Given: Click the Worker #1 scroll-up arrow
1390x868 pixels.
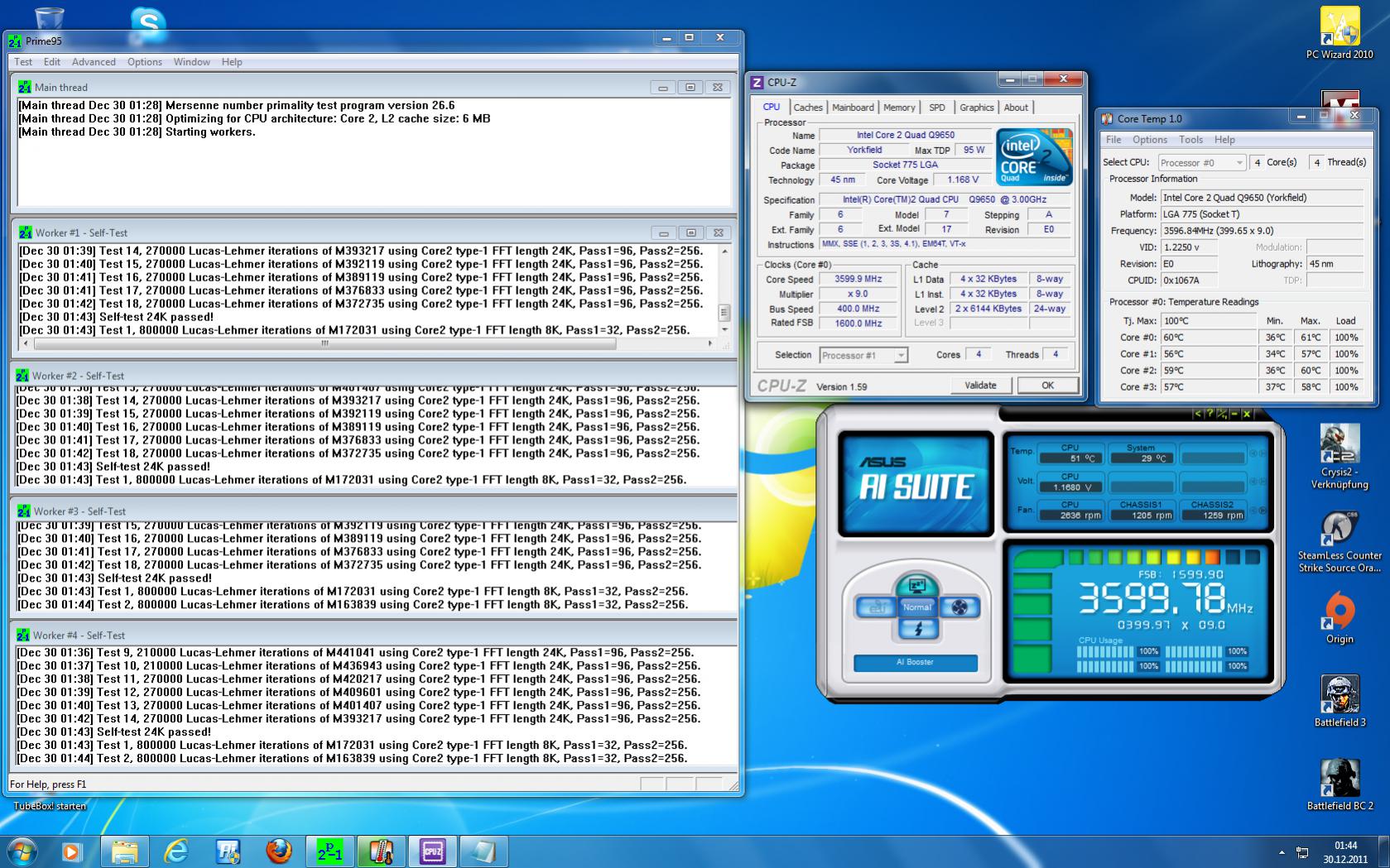Looking at the screenshot, I should [725, 251].
